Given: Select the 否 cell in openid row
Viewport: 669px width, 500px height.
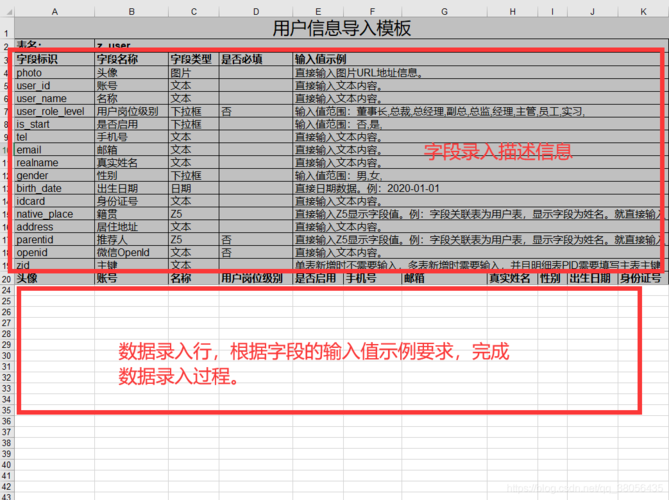Looking at the screenshot, I should tap(256, 252).
